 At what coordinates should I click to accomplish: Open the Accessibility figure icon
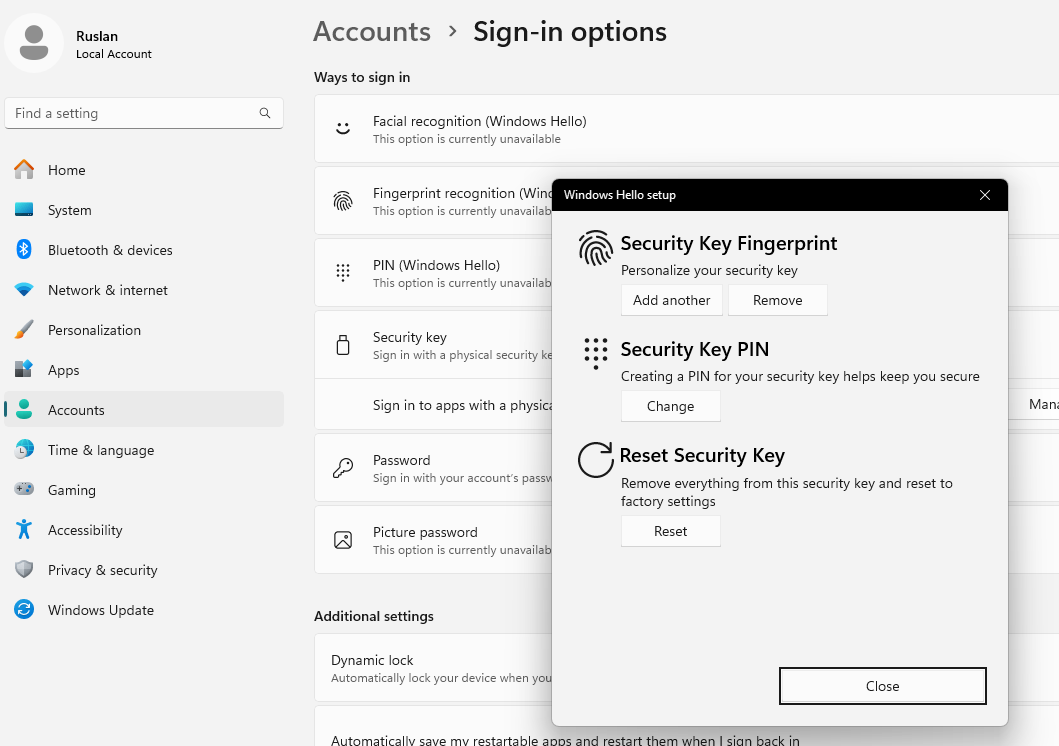pos(24,530)
